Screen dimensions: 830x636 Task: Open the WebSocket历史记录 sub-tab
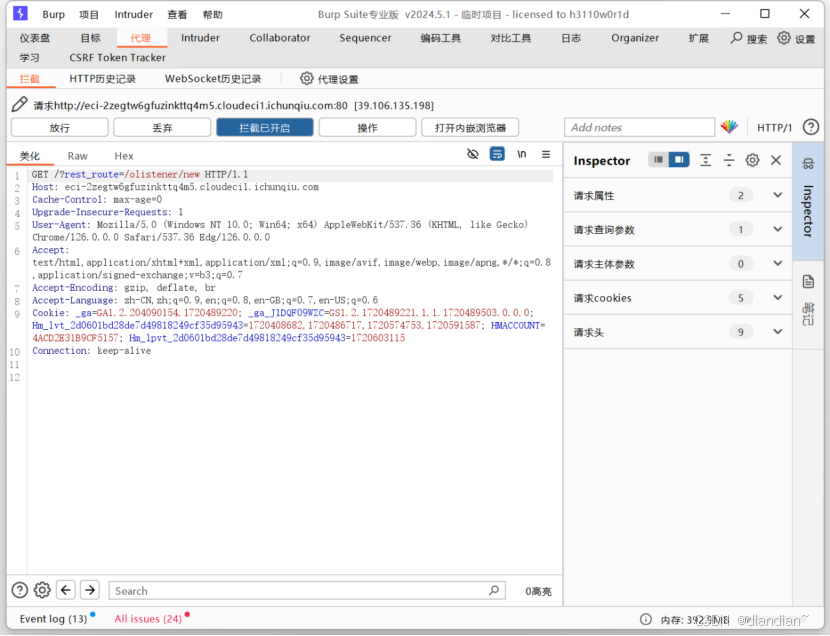click(213, 79)
